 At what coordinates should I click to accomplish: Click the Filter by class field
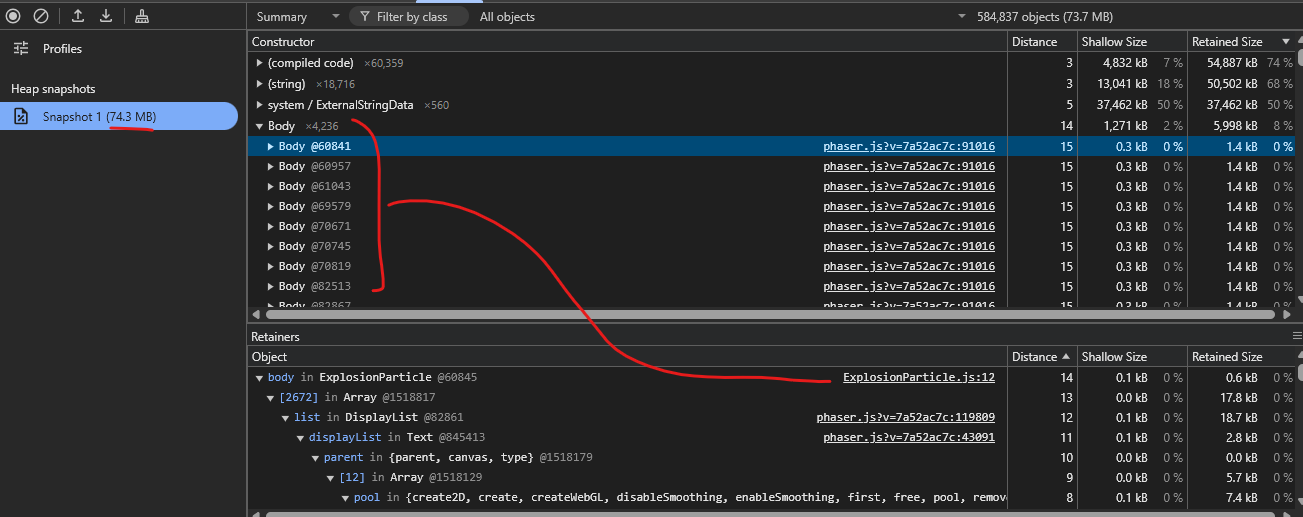(x=409, y=17)
